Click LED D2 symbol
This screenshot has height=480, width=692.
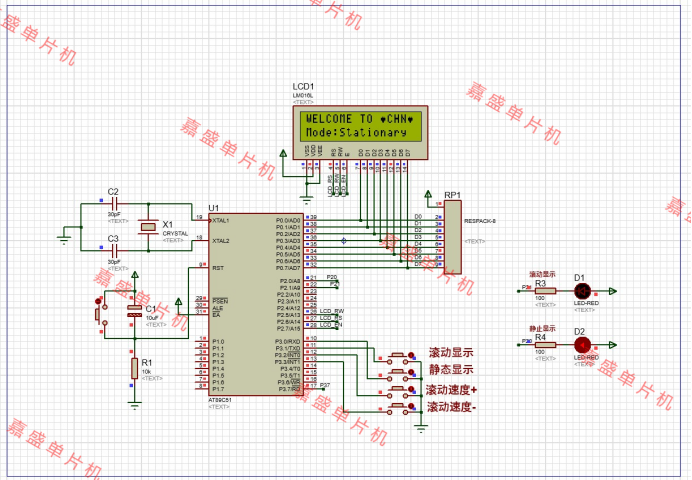pyautogui.click(x=583, y=345)
